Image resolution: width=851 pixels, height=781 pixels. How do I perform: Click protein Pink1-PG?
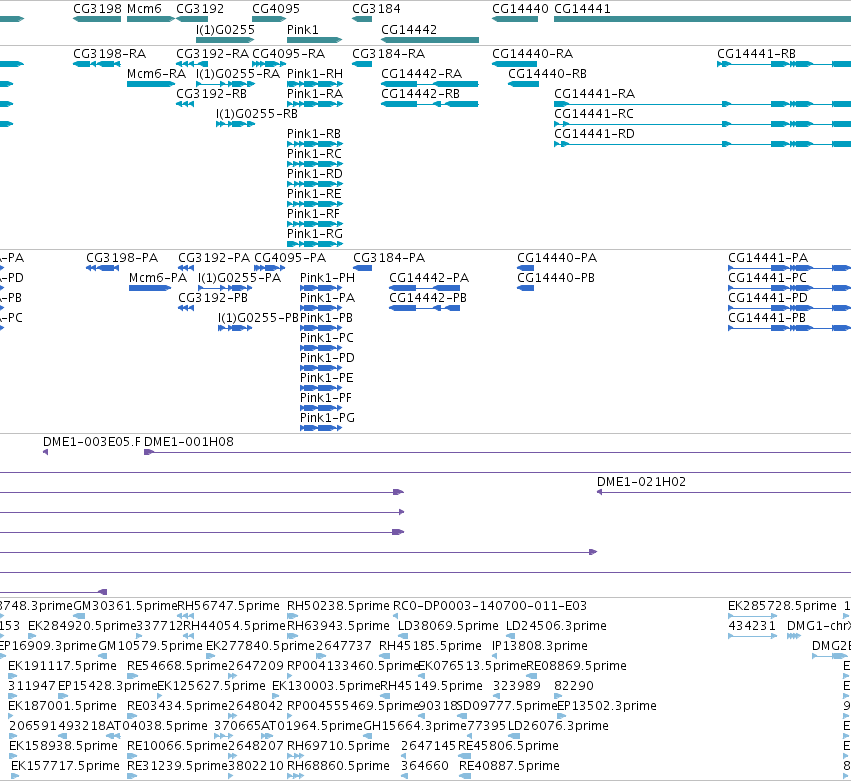[x=327, y=418]
